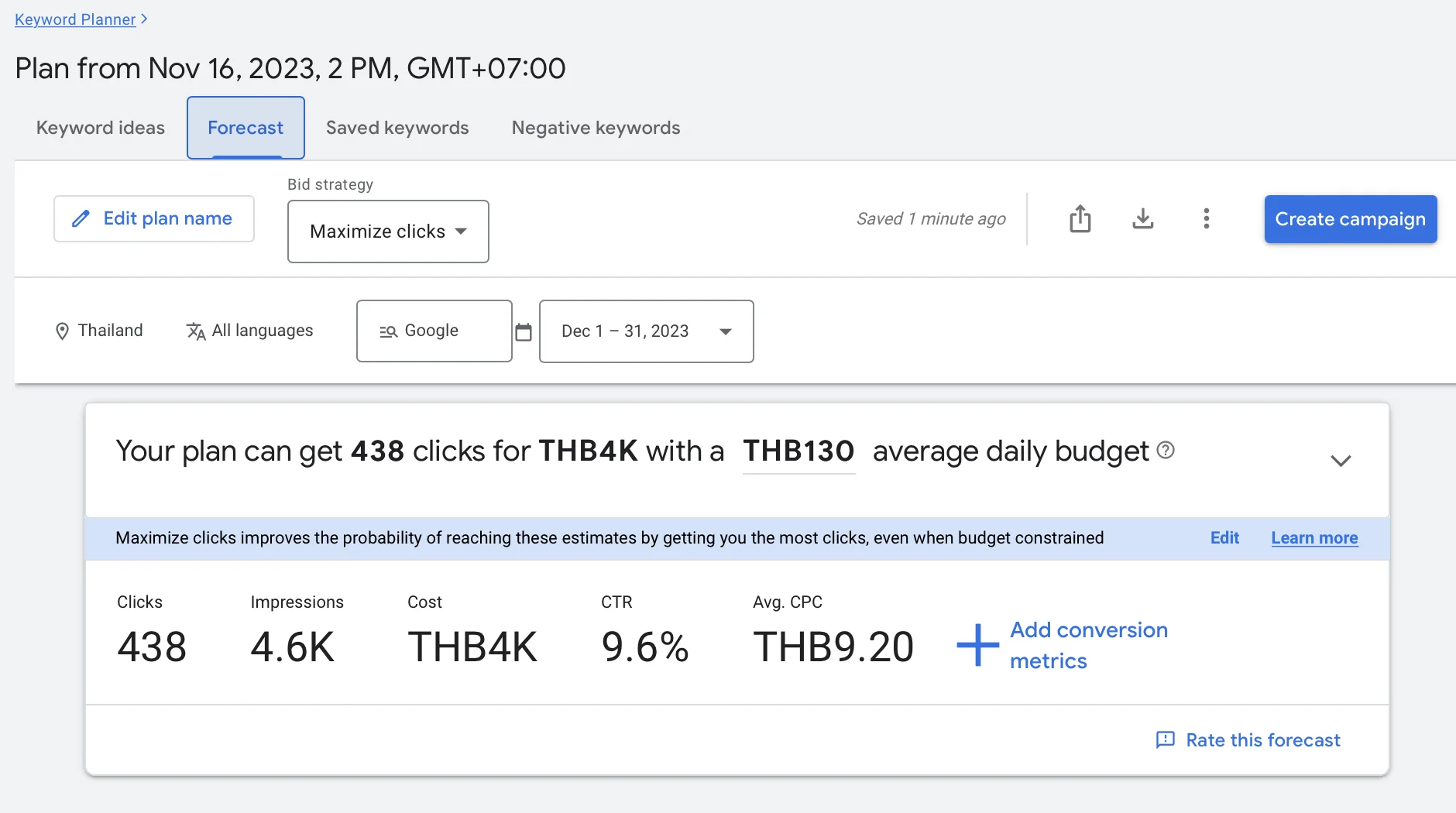1456x813 pixels.
Task: Click the Google search network icon
Action: tap(388, 331)
